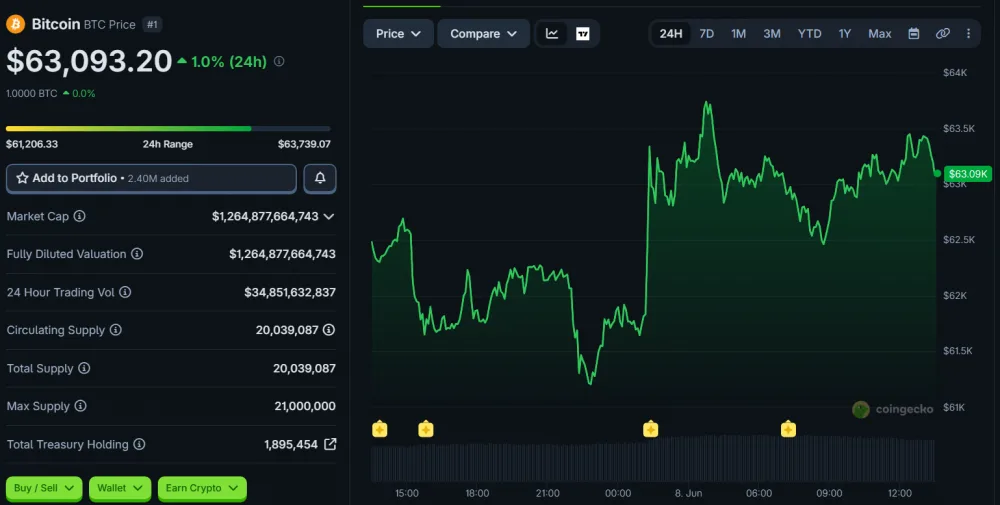Click the Add to Portfolio button
Viewport: 1000px width, 505px height.
point(151,179)
